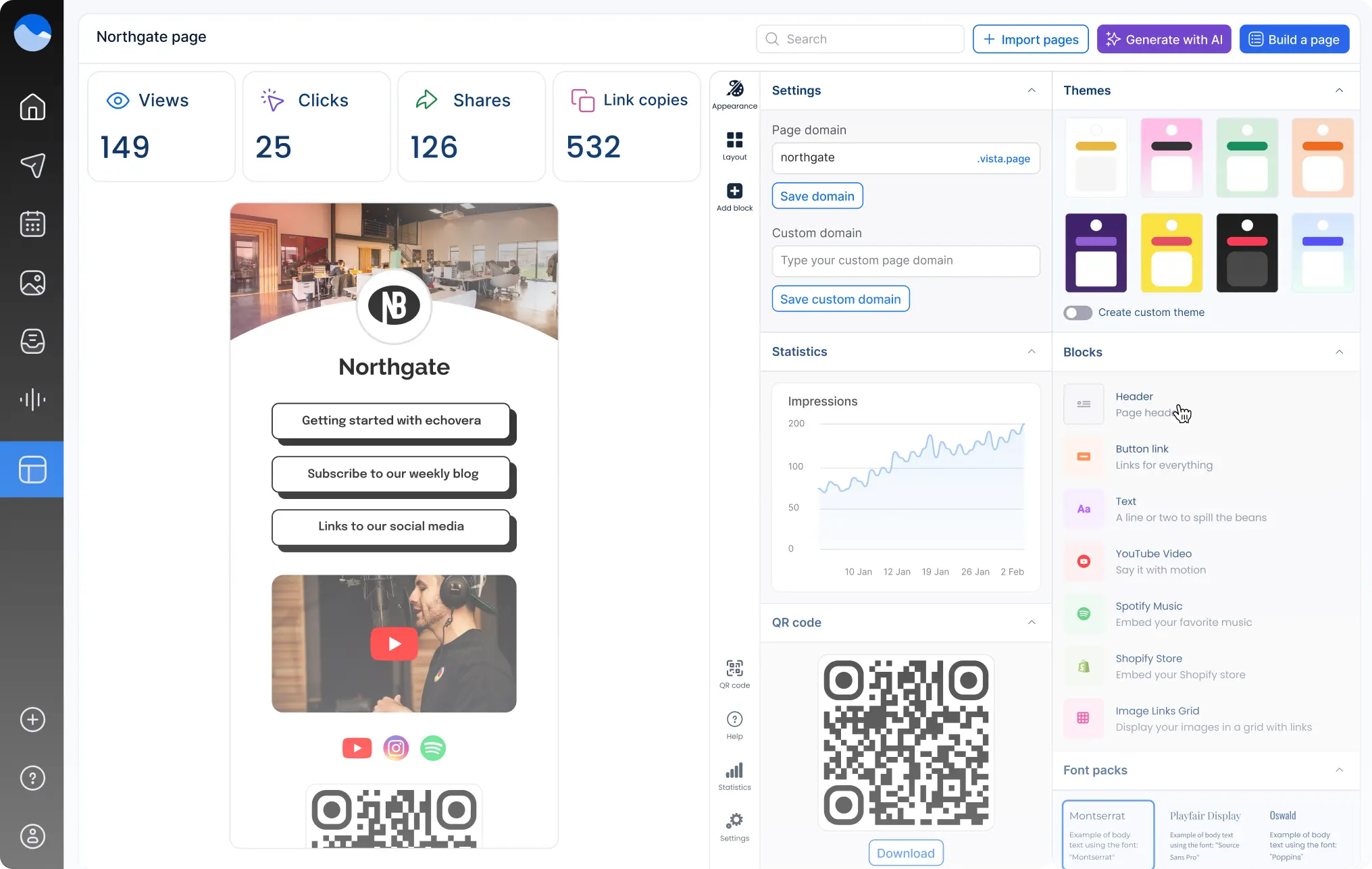
Task: Open the QR code panel icon
Action: pyautogui.click(x=734, y=673)
